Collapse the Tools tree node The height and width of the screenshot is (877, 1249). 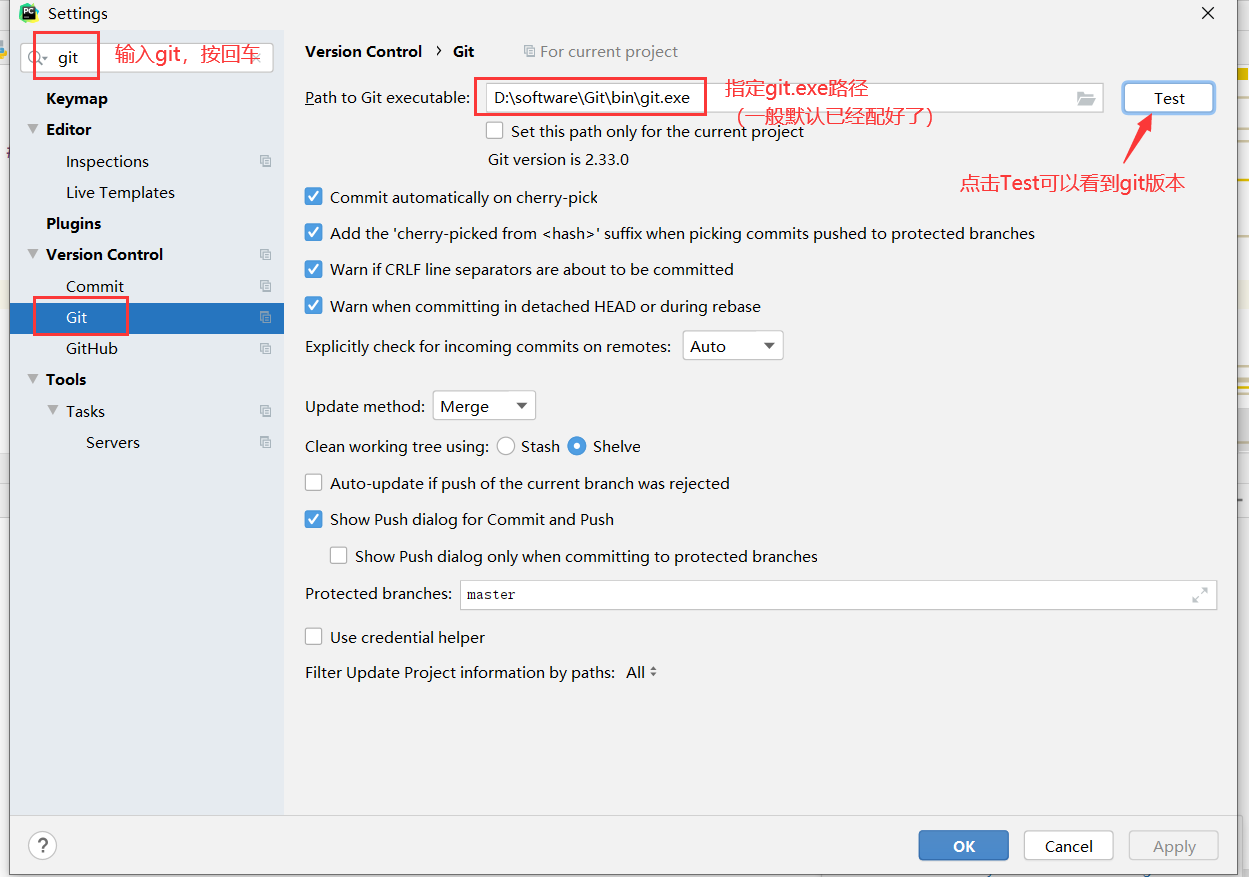(x=34, y=379)
